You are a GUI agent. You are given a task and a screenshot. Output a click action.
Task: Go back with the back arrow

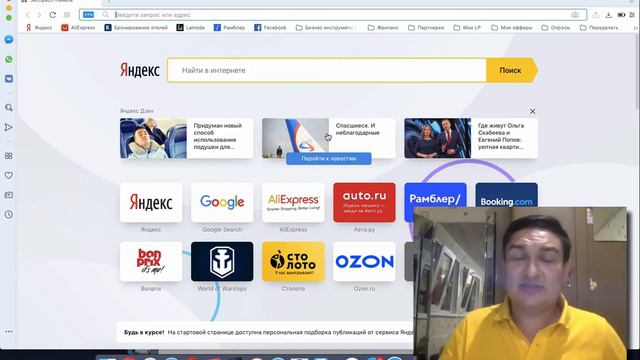[x=28, y=15]
